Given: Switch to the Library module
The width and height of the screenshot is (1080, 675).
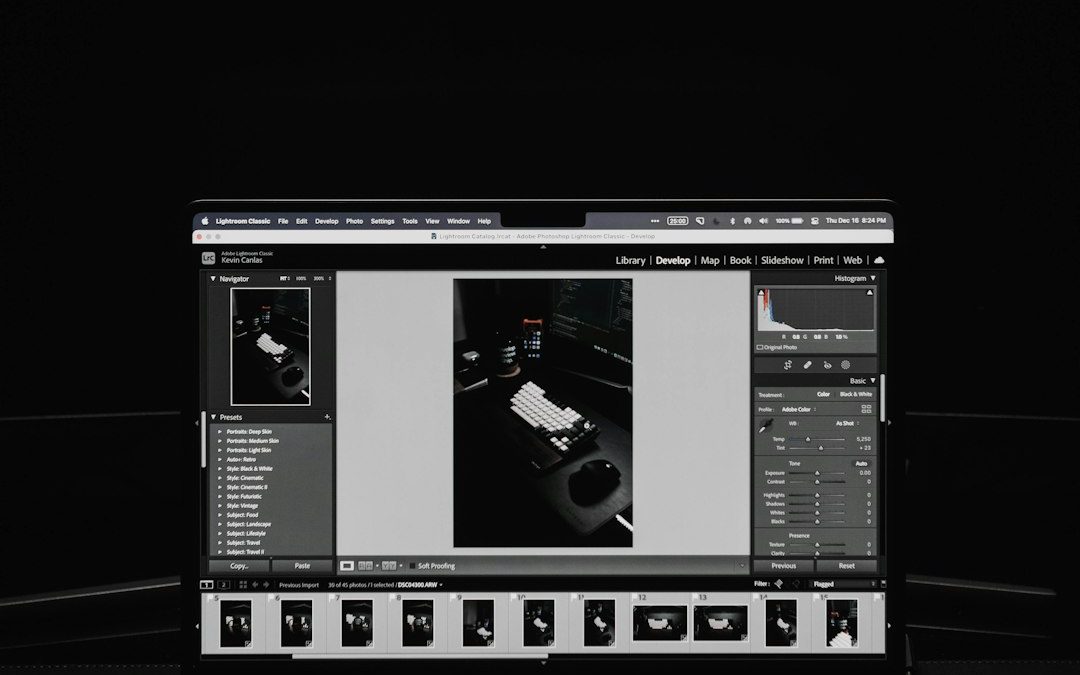Looking at the screenshot, I should point(630,260).
